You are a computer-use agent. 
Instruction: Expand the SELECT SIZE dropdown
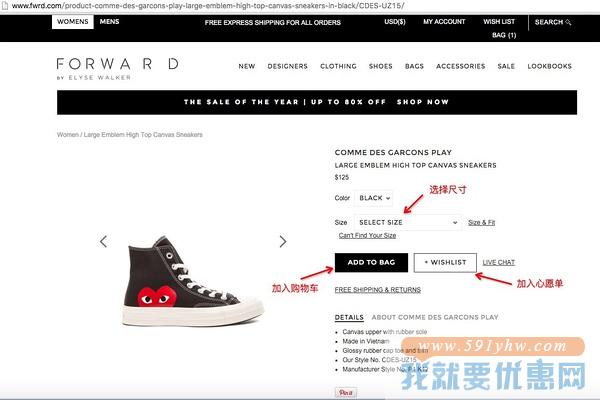[408, 222]
